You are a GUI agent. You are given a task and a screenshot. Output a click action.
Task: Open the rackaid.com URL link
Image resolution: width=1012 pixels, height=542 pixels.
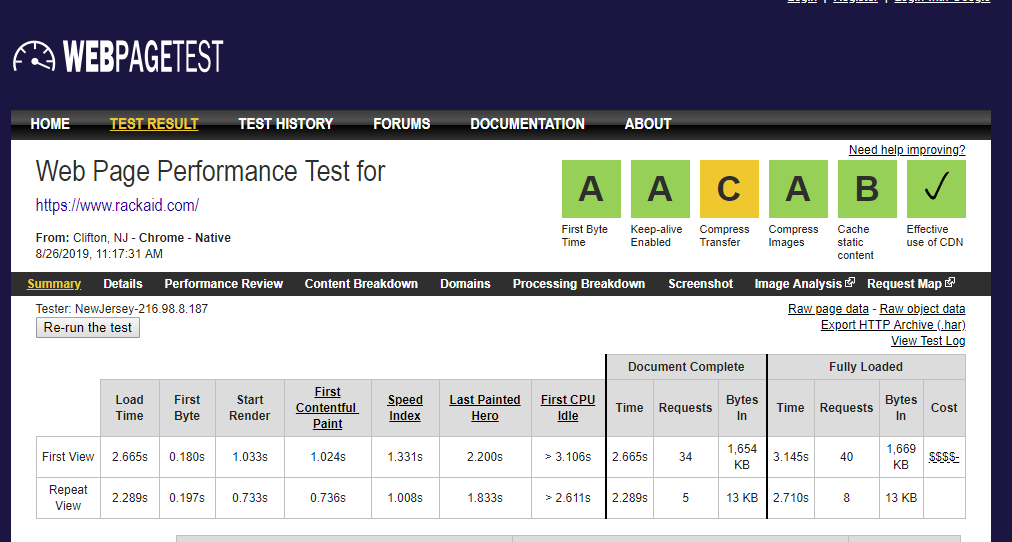point(117,206)
